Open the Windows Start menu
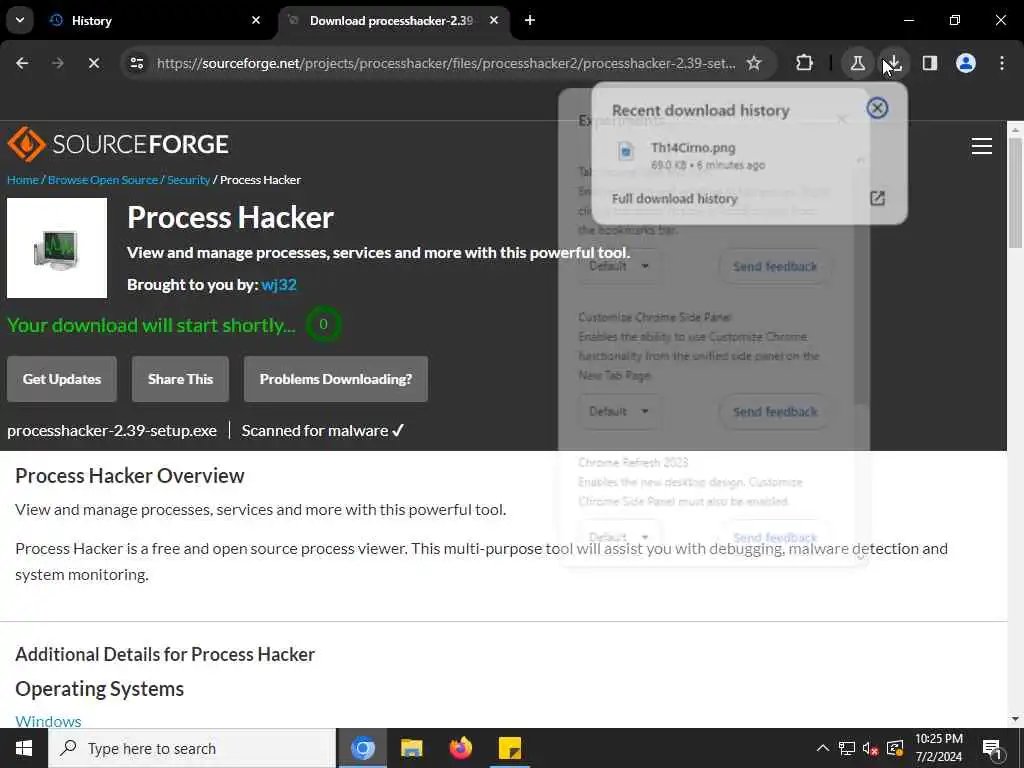The height and width of the screenshot is (768, 1024). [x=24, y=748]
